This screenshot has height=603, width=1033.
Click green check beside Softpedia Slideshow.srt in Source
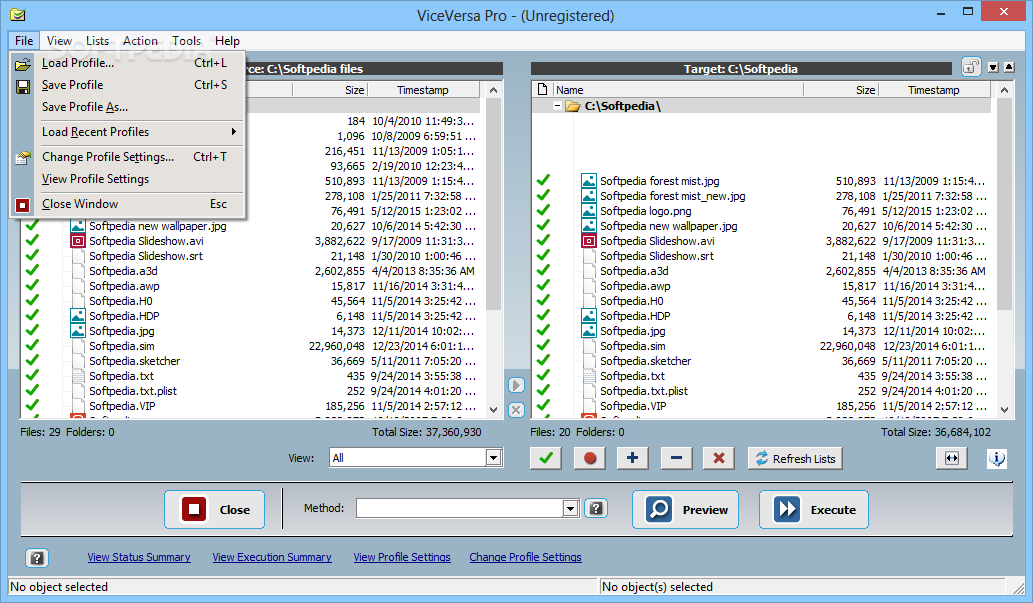32,256
